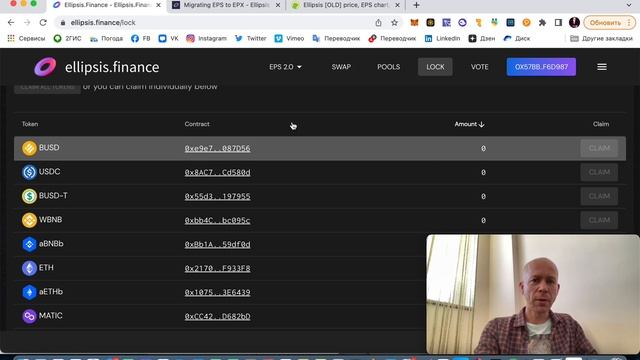
Task: Click the Обновить update button
Action: [609, 22]
